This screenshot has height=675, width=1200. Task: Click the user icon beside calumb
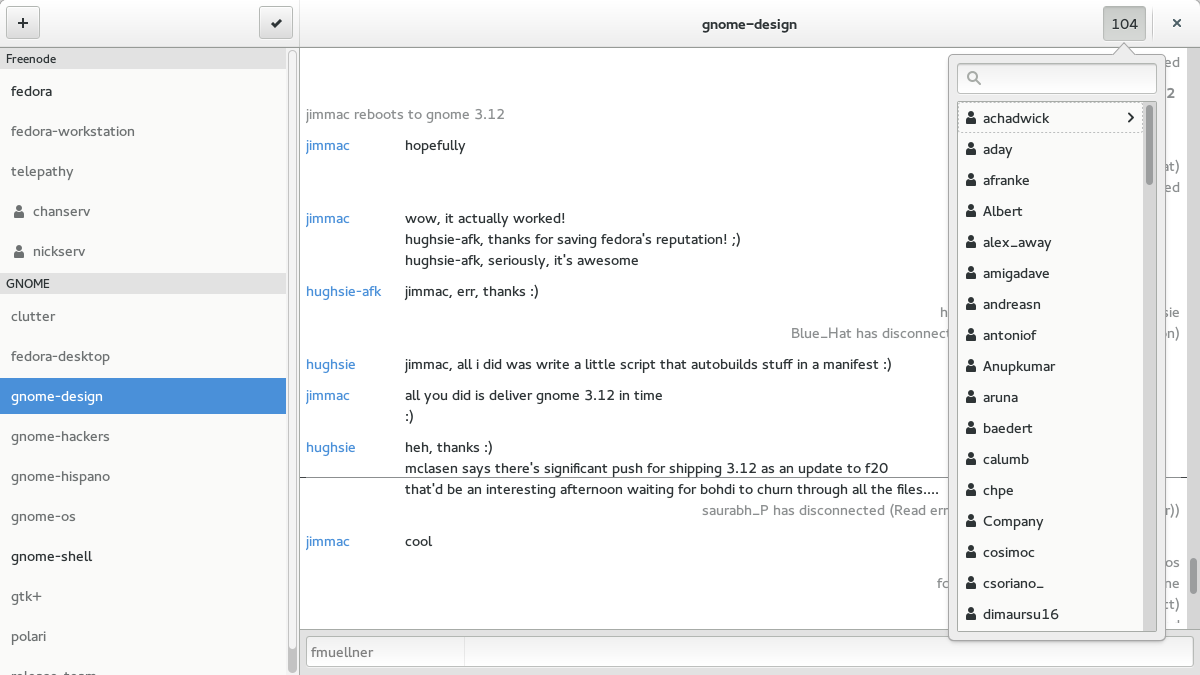pos(971,459)
